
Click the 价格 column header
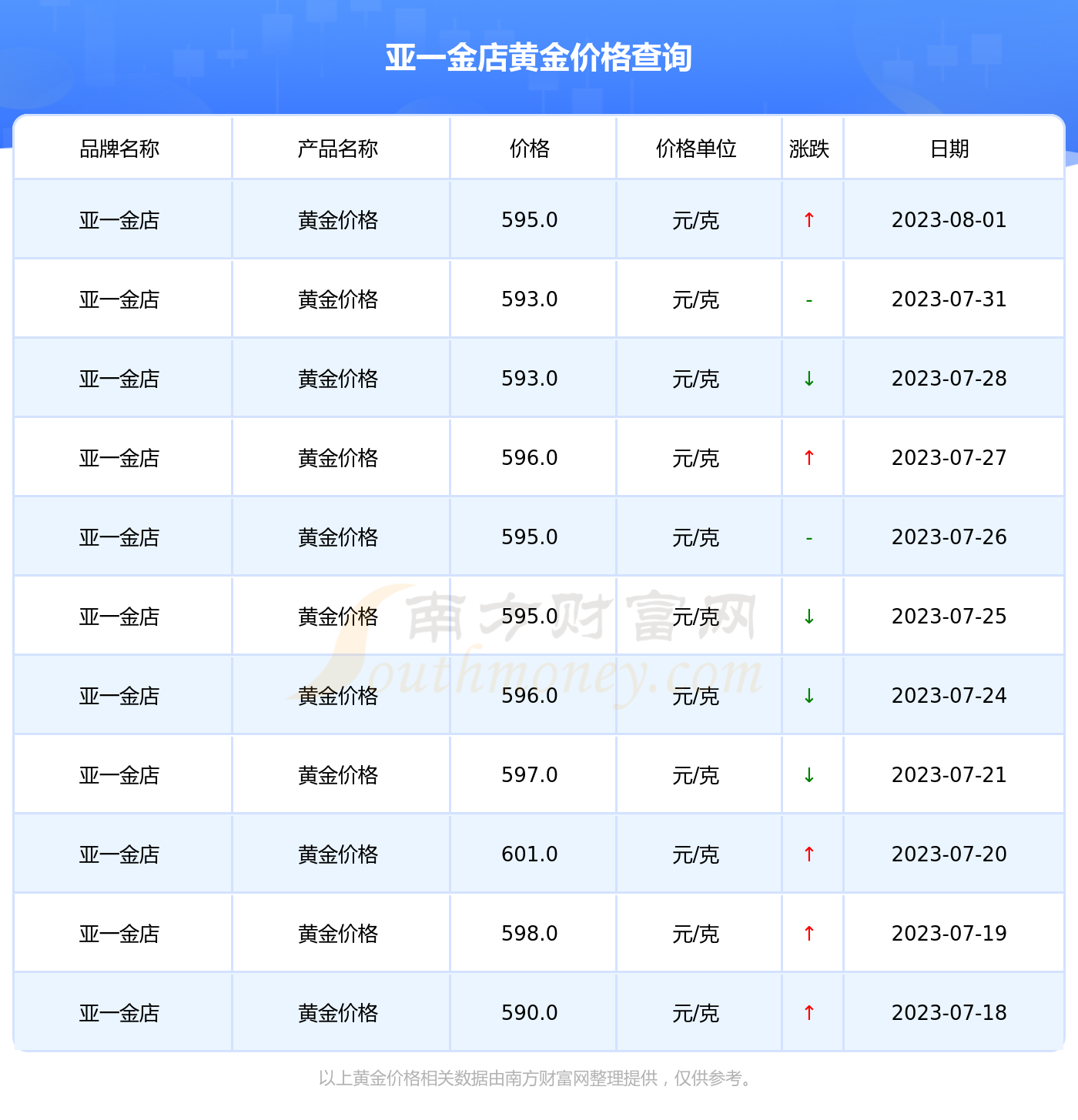click(x=530, y=149)
